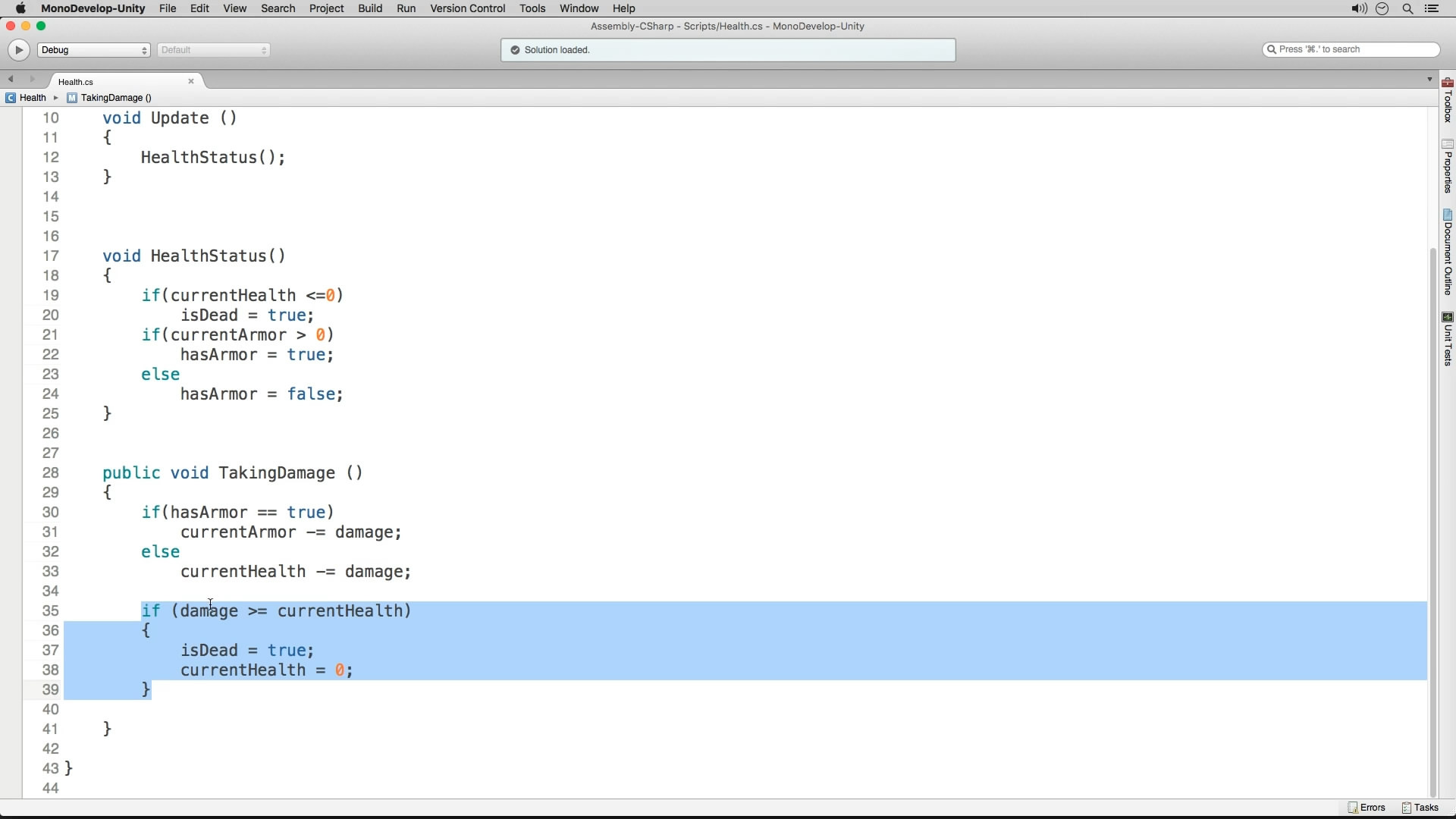Click the Health class breadcrumb icon

[x=10, y=97]
